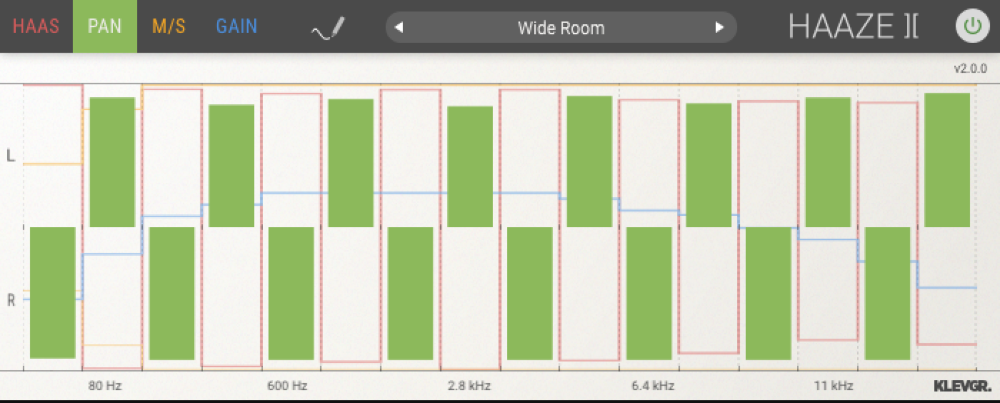Switch to the GAIN tab
The width and height of the screenshot is (1000, 403).
tap(237, 26)
